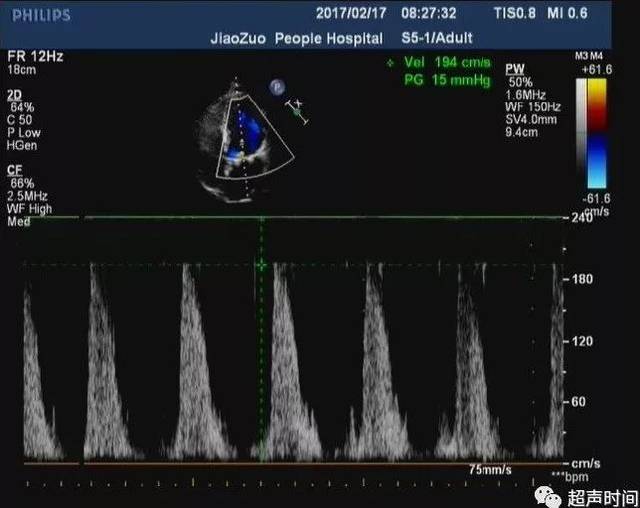
Task: Click the -61.6 scale minimum label
Action: click(x=597, y=199)
